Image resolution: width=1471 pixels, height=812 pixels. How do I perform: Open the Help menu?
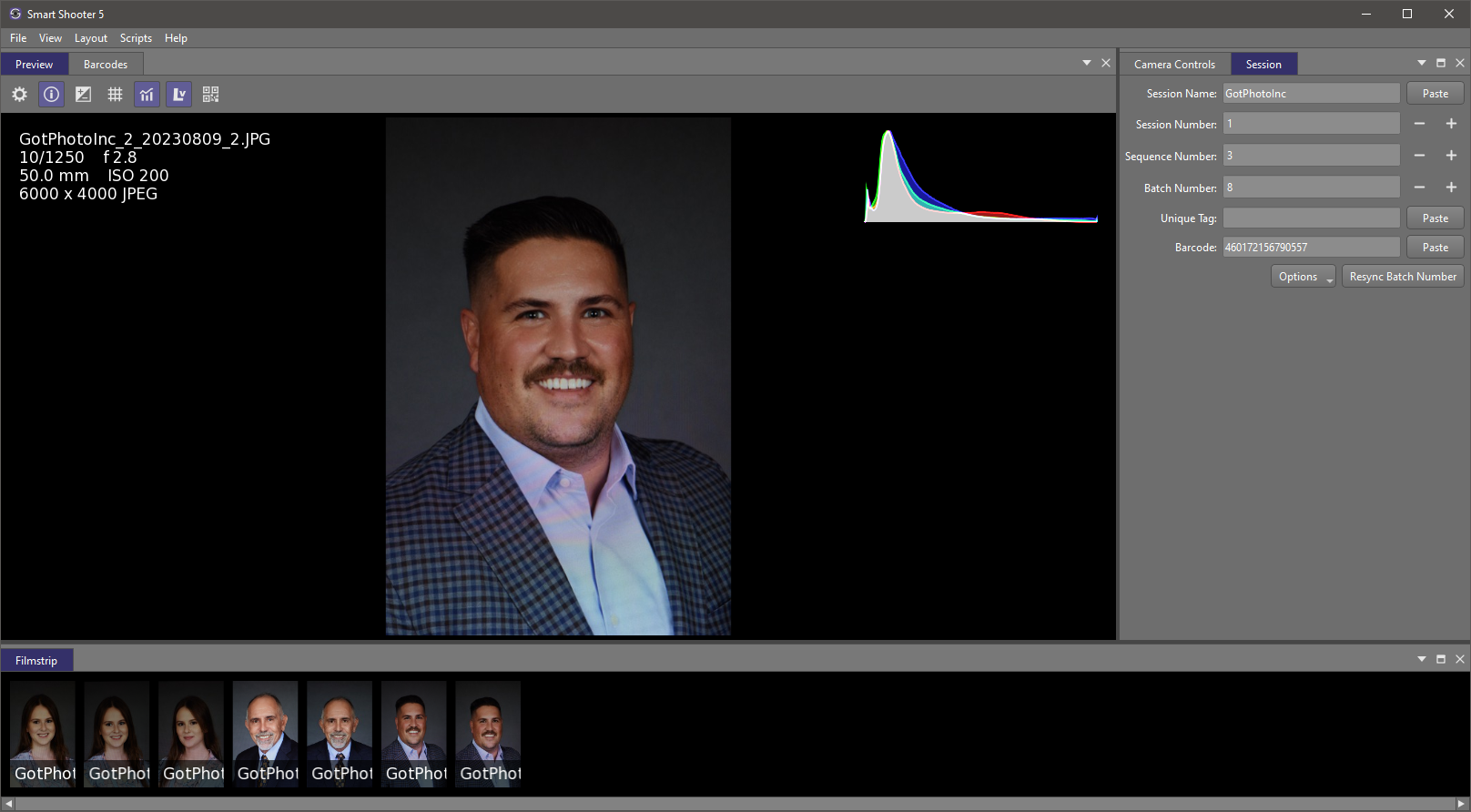(x=176, y=38)
